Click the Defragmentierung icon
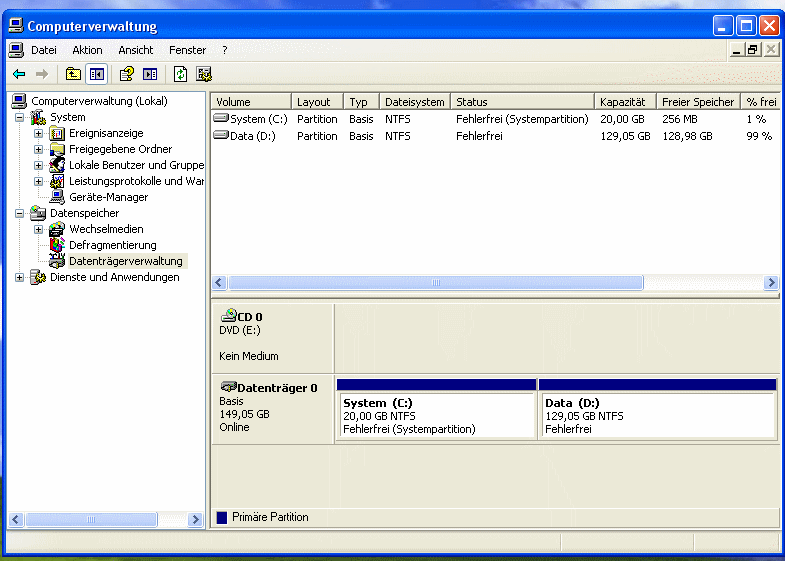 [x=57, y=245]
